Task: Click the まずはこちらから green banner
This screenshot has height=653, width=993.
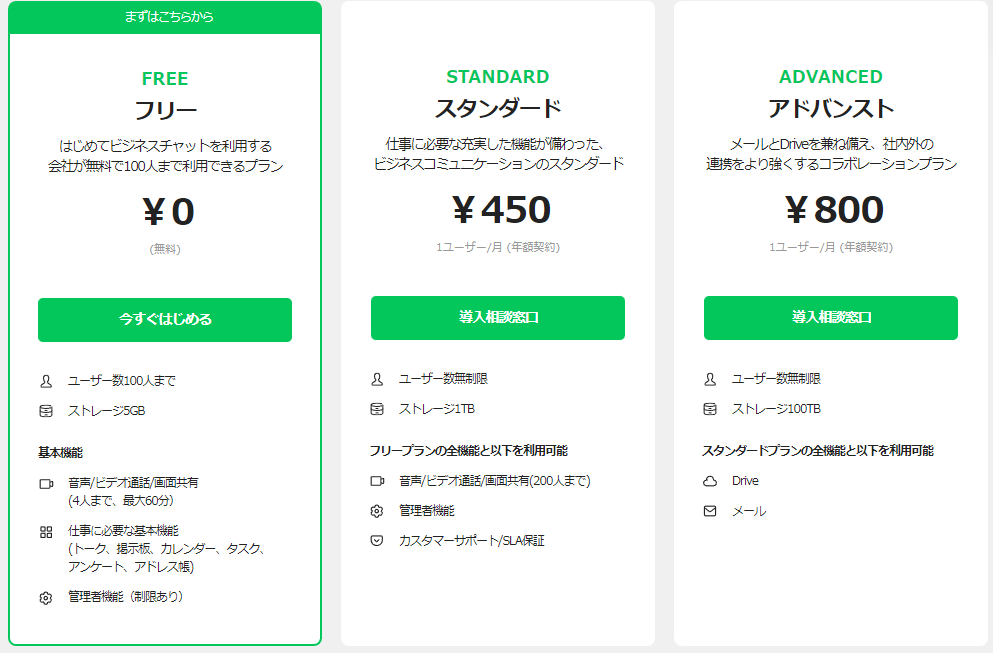Action: click(x=165, y=17)
